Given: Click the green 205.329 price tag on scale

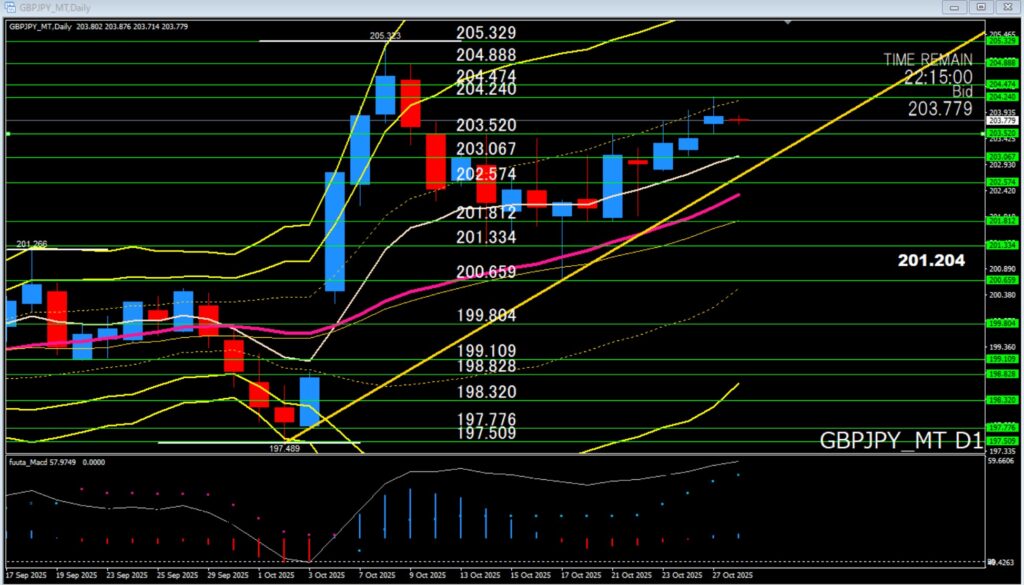Looking at the screenshot, I should click(1001, 42).
